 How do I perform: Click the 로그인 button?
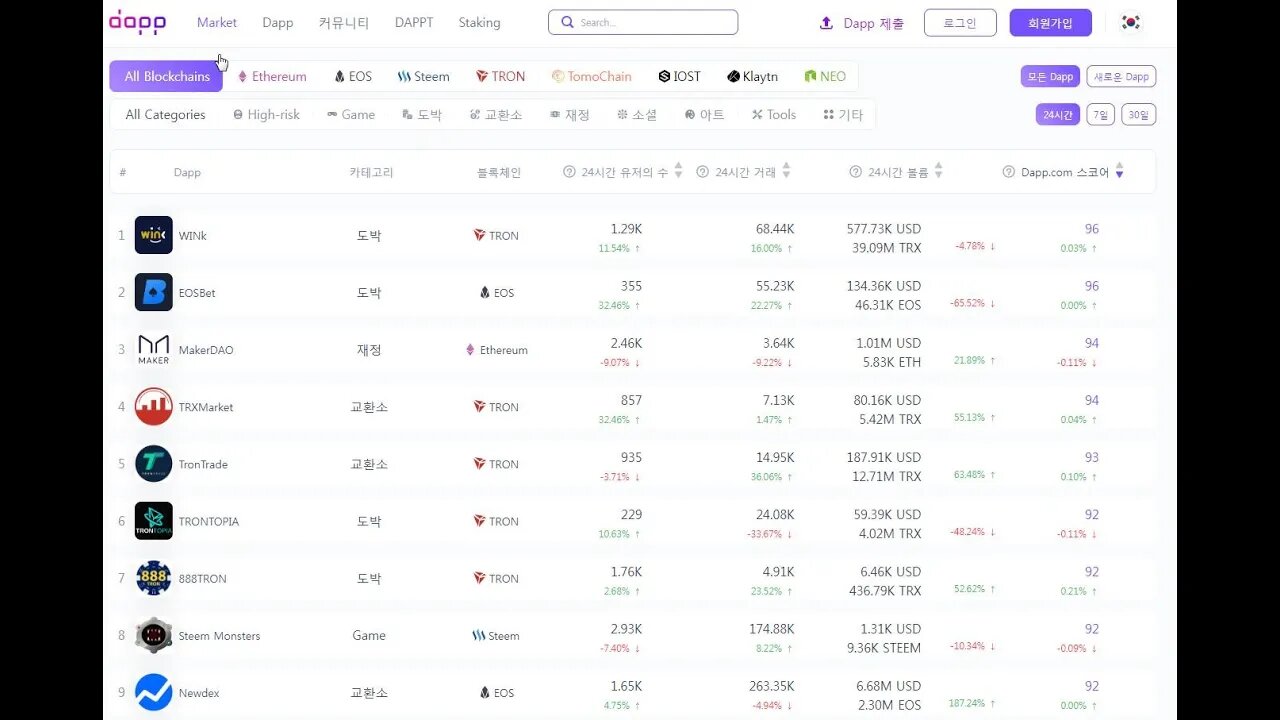pos(960,22)
